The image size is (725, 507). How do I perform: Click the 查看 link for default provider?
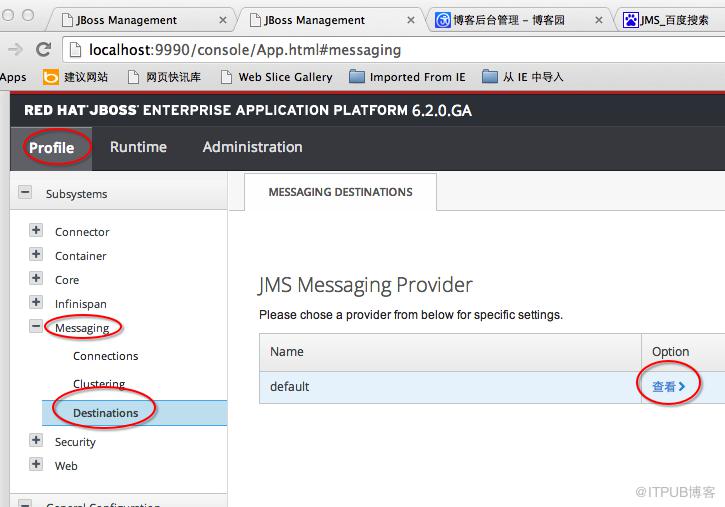point(669,386)
